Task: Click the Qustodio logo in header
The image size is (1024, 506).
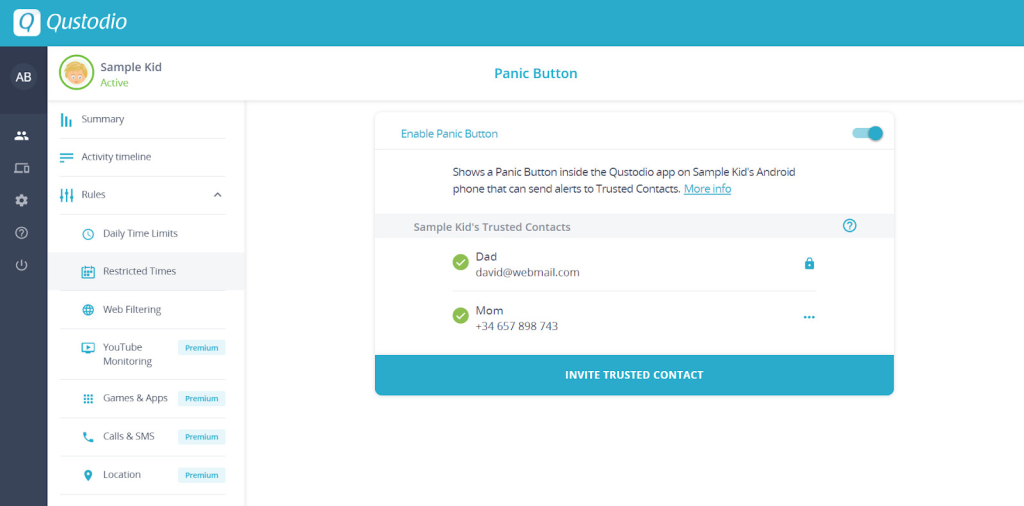Action: pyautogui.click(x=71, y=22)
